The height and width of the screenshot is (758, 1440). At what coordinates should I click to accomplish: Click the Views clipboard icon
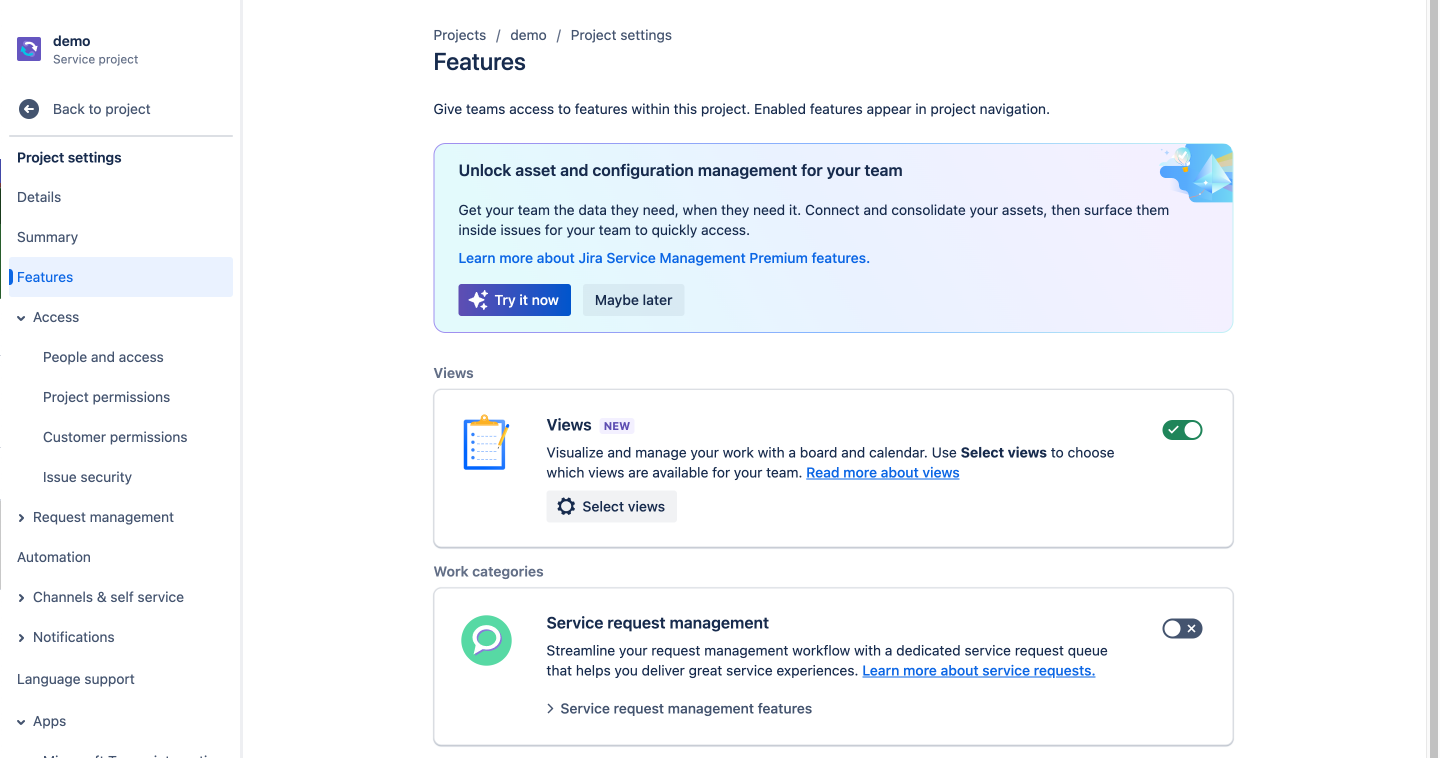[486, 443]
